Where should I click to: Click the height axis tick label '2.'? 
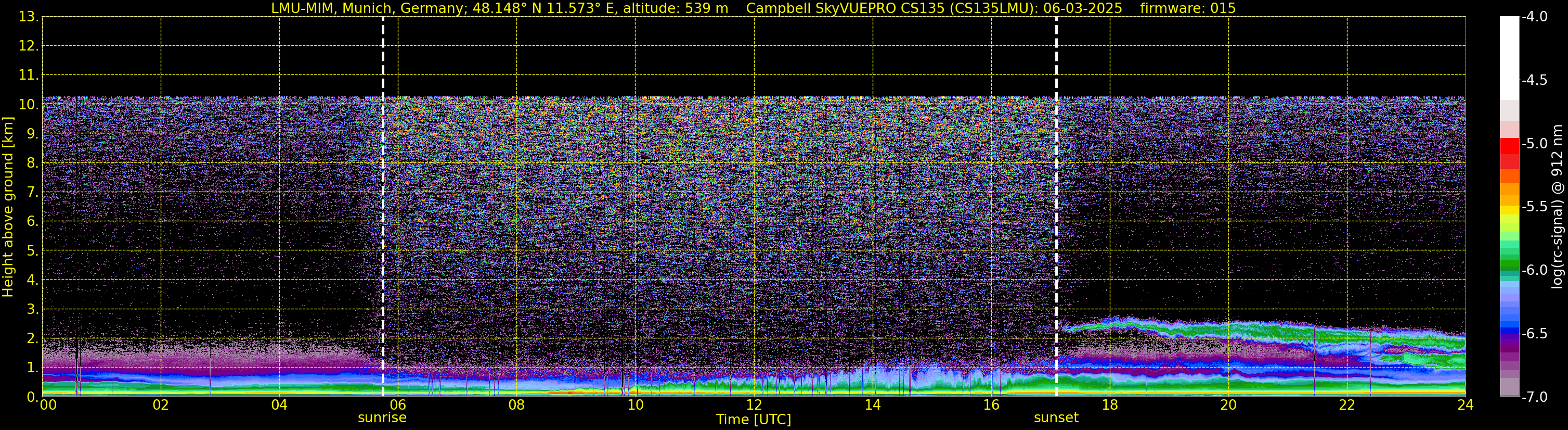pyautogui.click(x=32, y=338)
